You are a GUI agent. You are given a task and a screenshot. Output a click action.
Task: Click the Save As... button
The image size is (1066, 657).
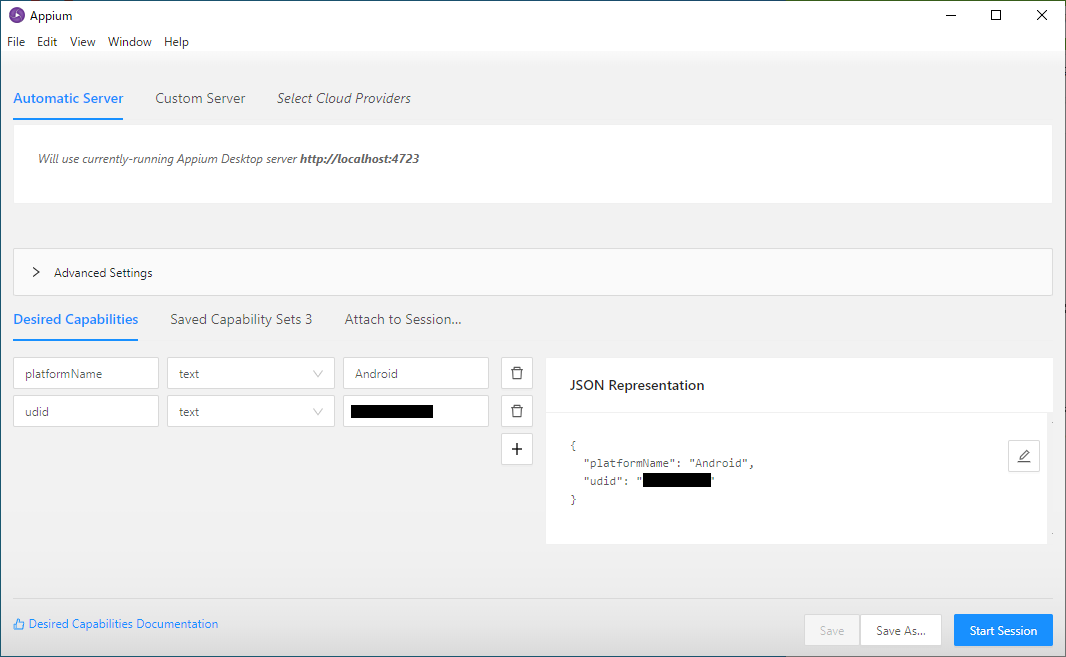(901, 630)
